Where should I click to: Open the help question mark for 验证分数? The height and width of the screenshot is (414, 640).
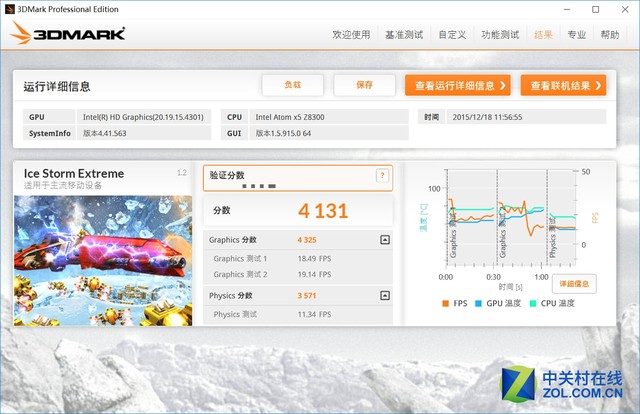[382, 176]
